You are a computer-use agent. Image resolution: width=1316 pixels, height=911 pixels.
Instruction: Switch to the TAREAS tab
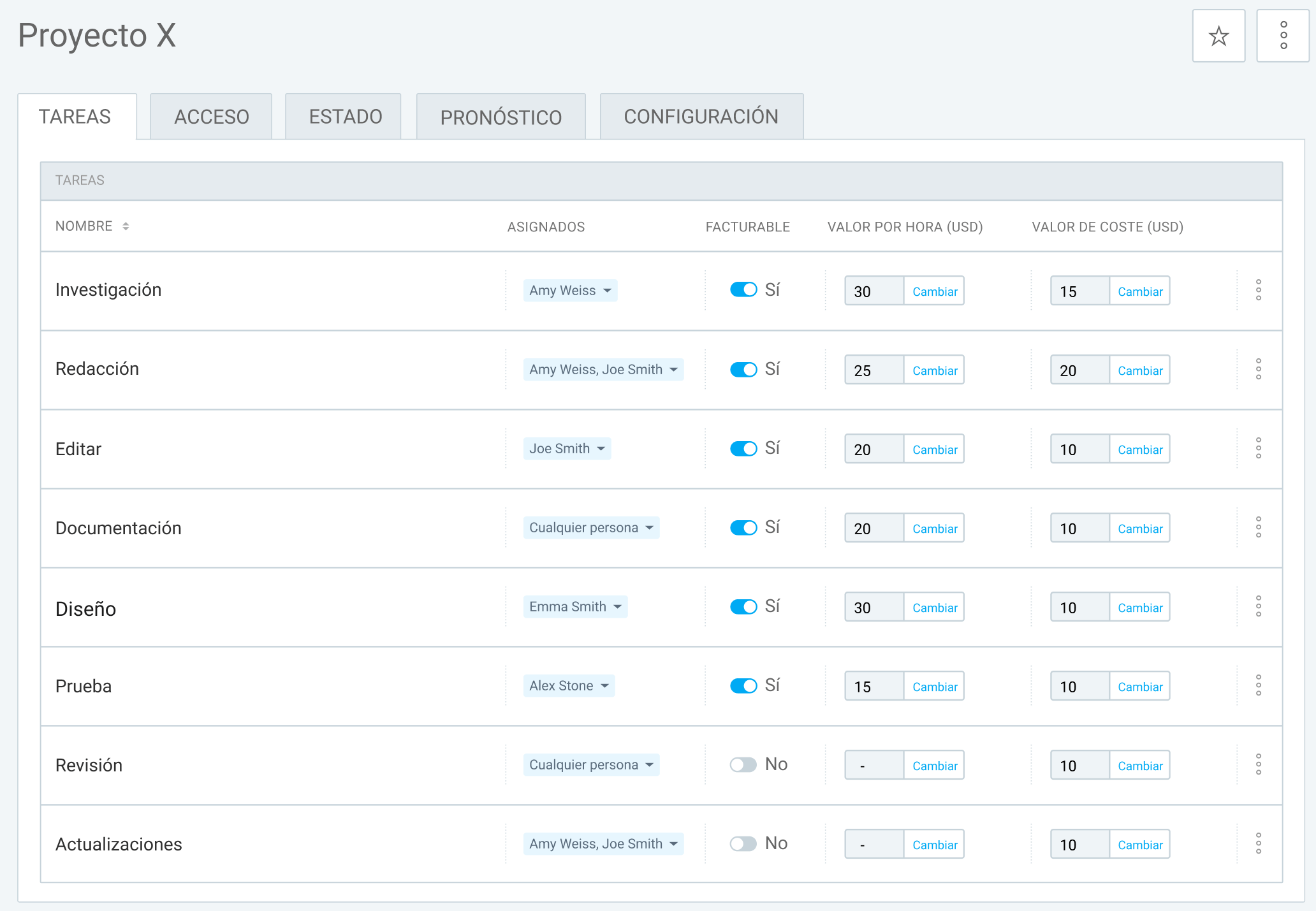pos(77,117)
